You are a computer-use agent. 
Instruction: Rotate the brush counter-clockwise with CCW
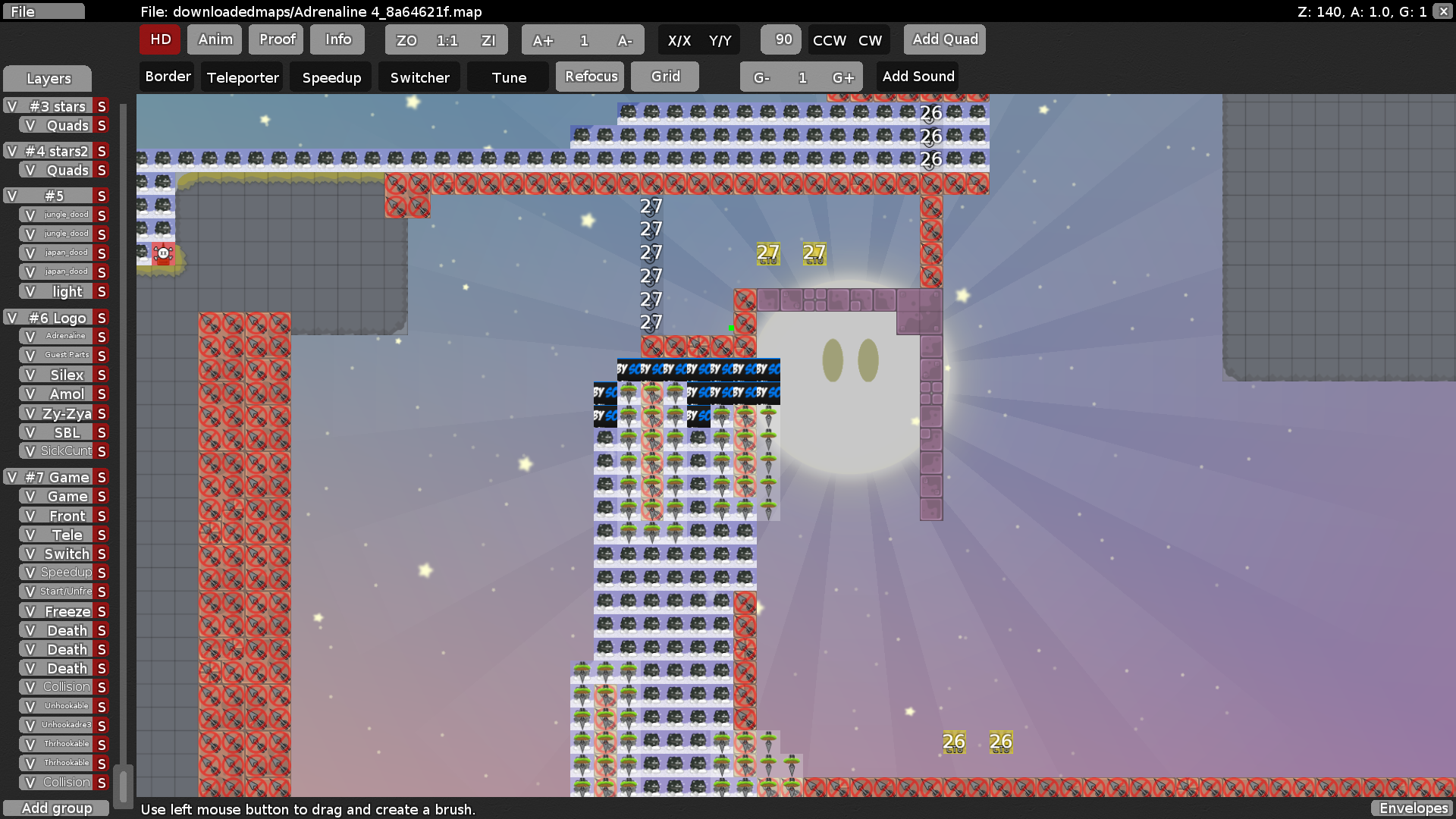coord(830,39)
